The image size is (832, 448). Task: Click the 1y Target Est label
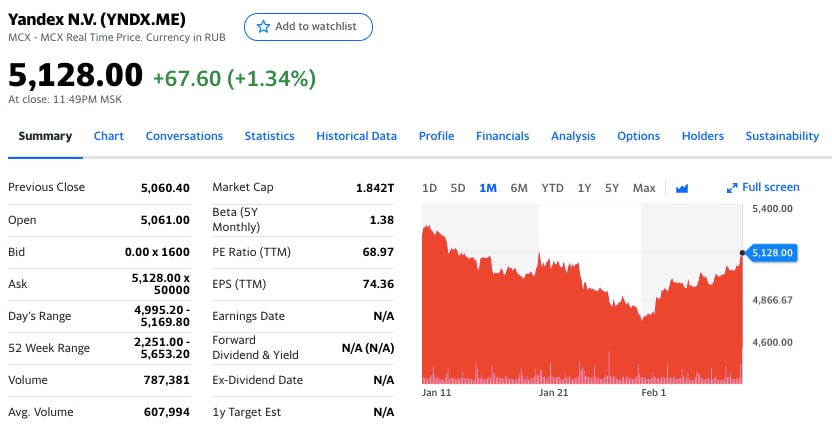click(x=246, y=412)
